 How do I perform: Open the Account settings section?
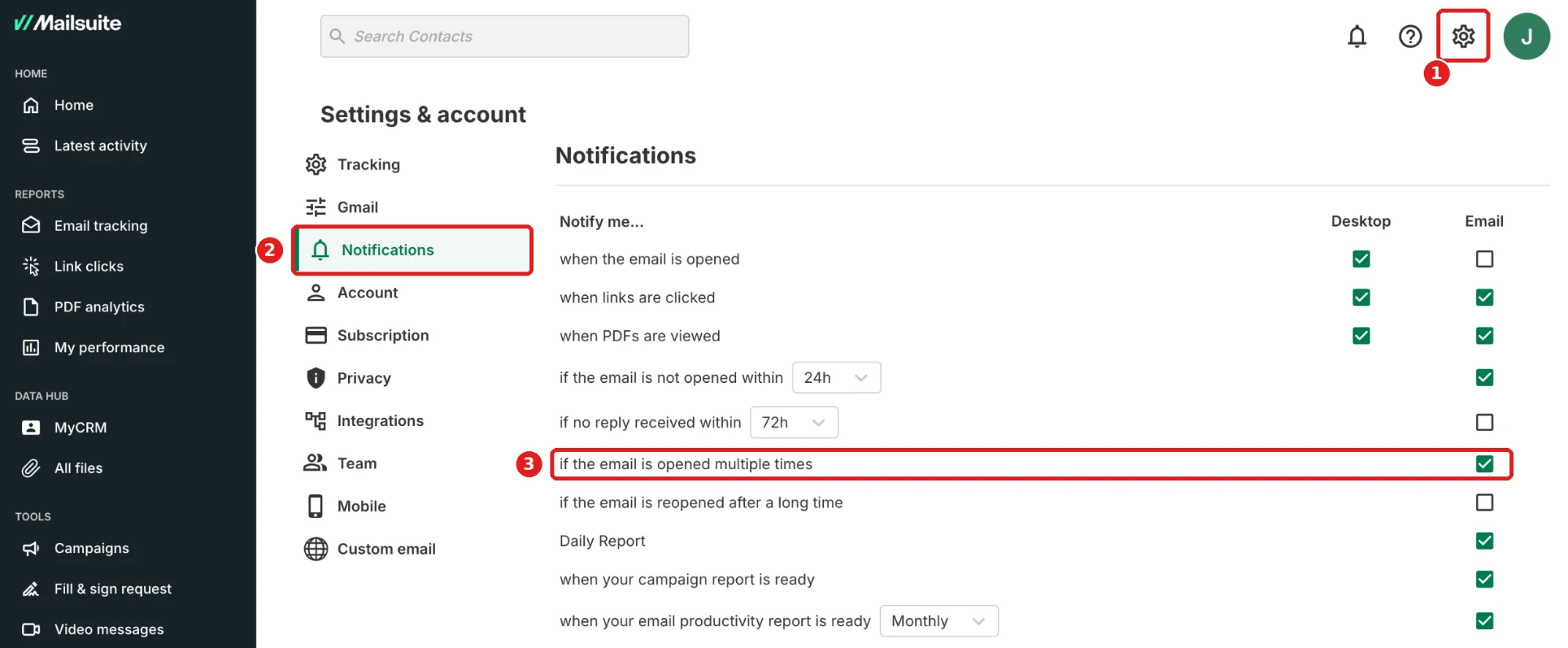[368, 293]
